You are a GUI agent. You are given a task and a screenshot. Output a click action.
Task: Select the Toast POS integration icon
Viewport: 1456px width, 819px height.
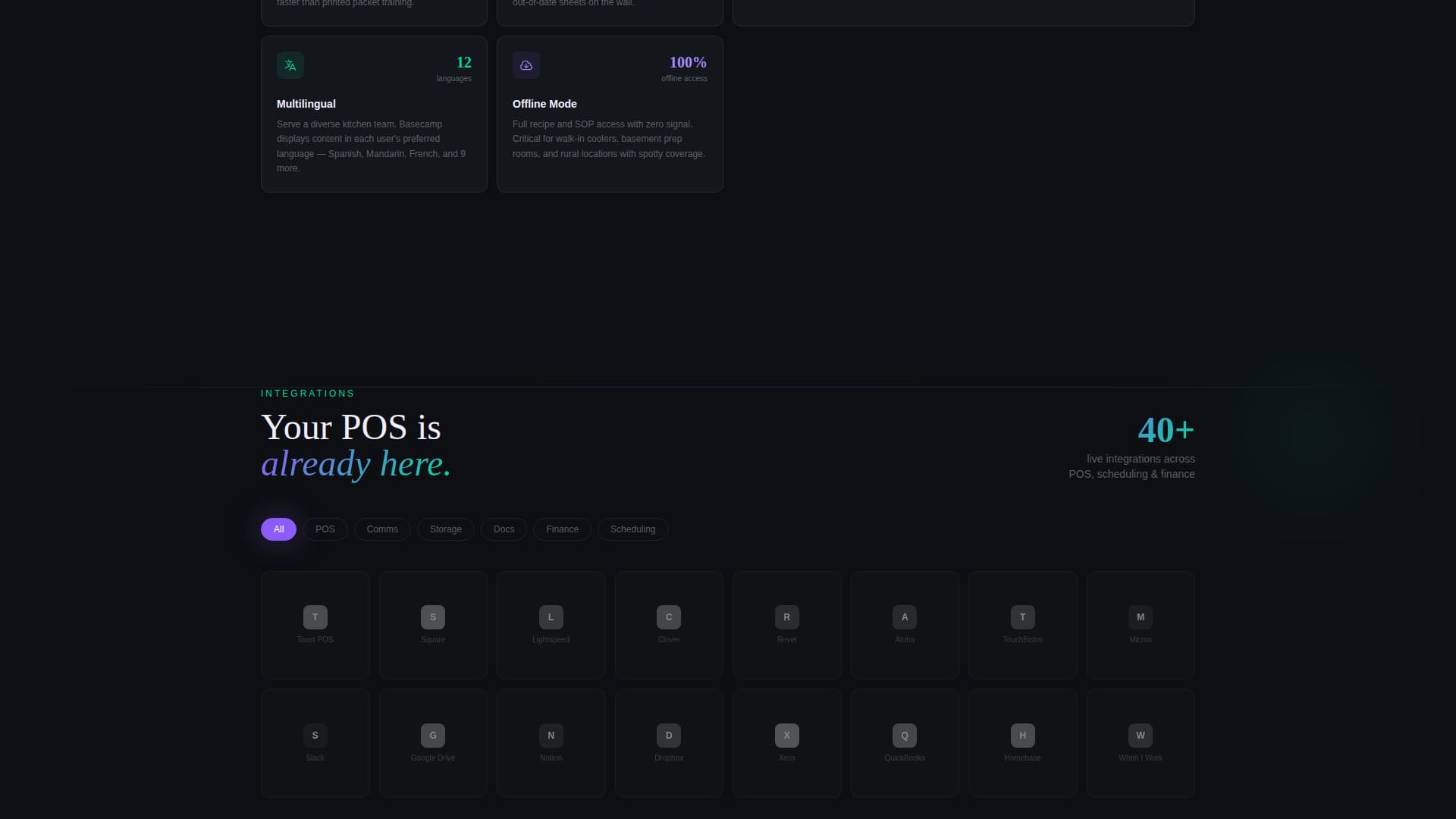[x=315, y=617]
